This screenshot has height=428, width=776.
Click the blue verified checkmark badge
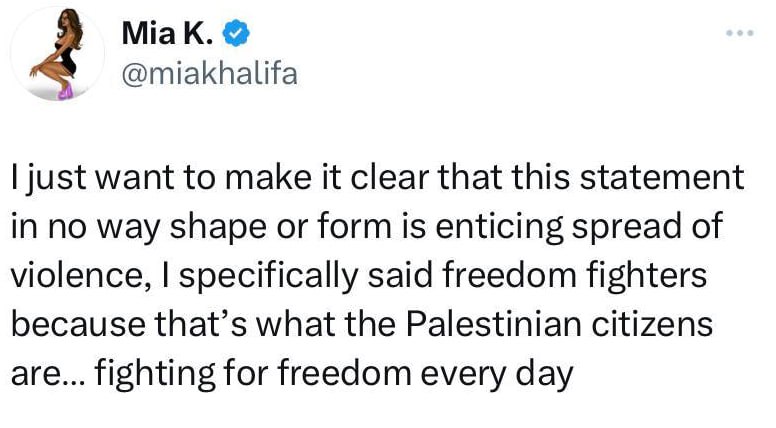click(x=236, y=33)
